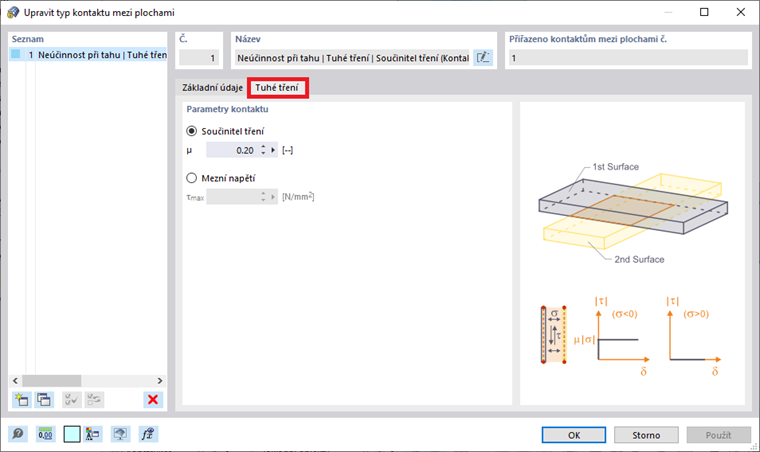Open the formula fx icon
This screenshot has height=452, width=760.
[147, 434]
